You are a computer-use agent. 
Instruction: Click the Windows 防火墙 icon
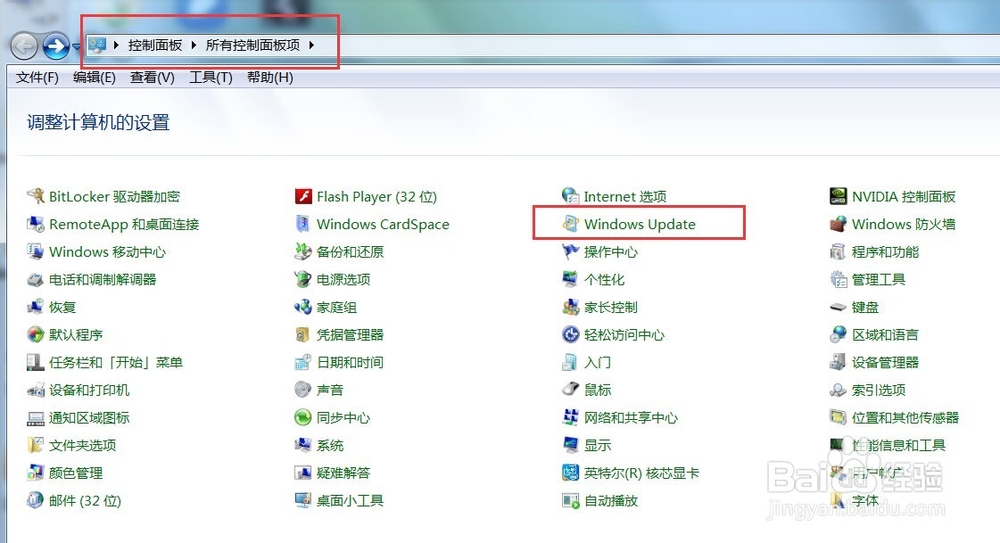(838, 224)
